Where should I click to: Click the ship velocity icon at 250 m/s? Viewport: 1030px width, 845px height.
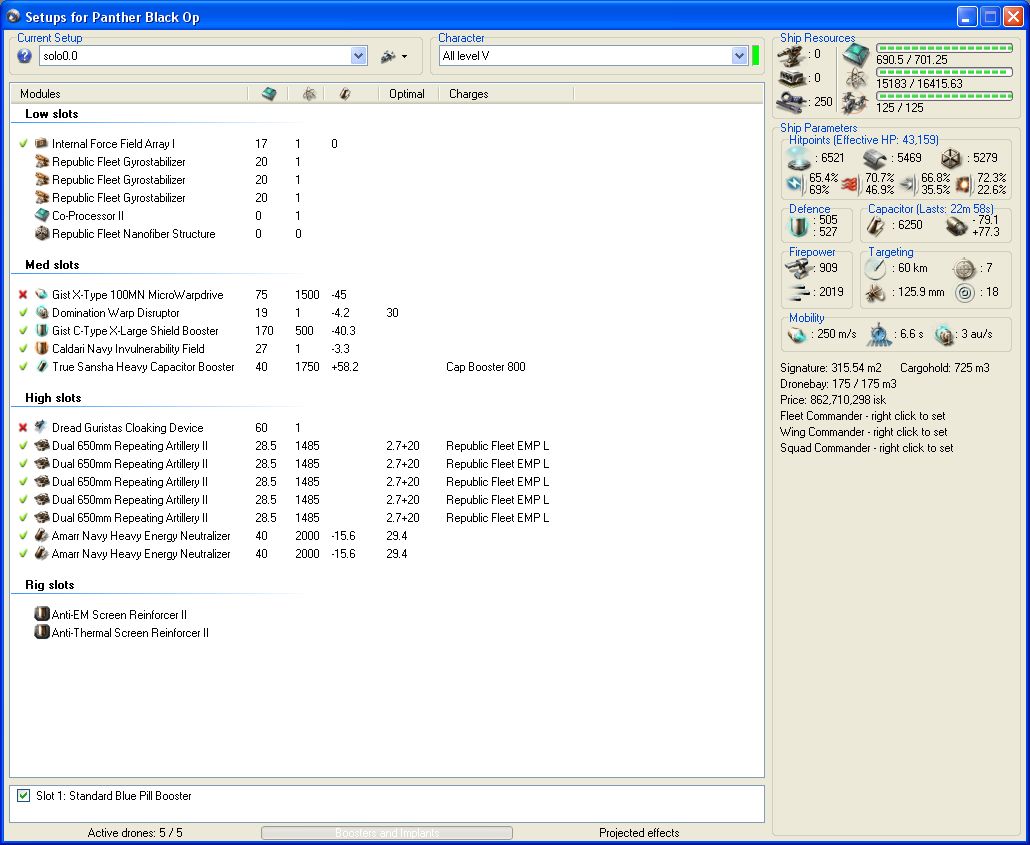tap(797, 334)
